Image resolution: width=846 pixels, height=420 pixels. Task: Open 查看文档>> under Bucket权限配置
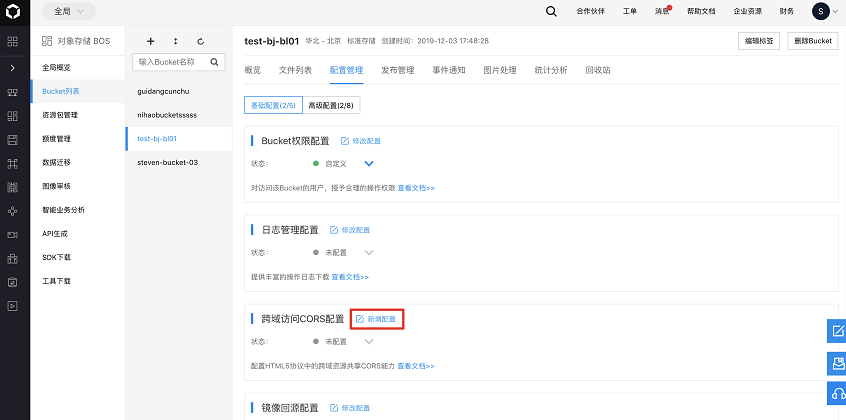416,188
